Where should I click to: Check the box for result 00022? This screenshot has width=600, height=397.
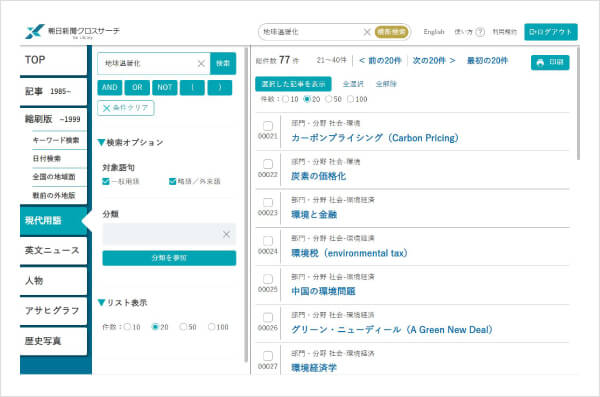click(268, 164)
